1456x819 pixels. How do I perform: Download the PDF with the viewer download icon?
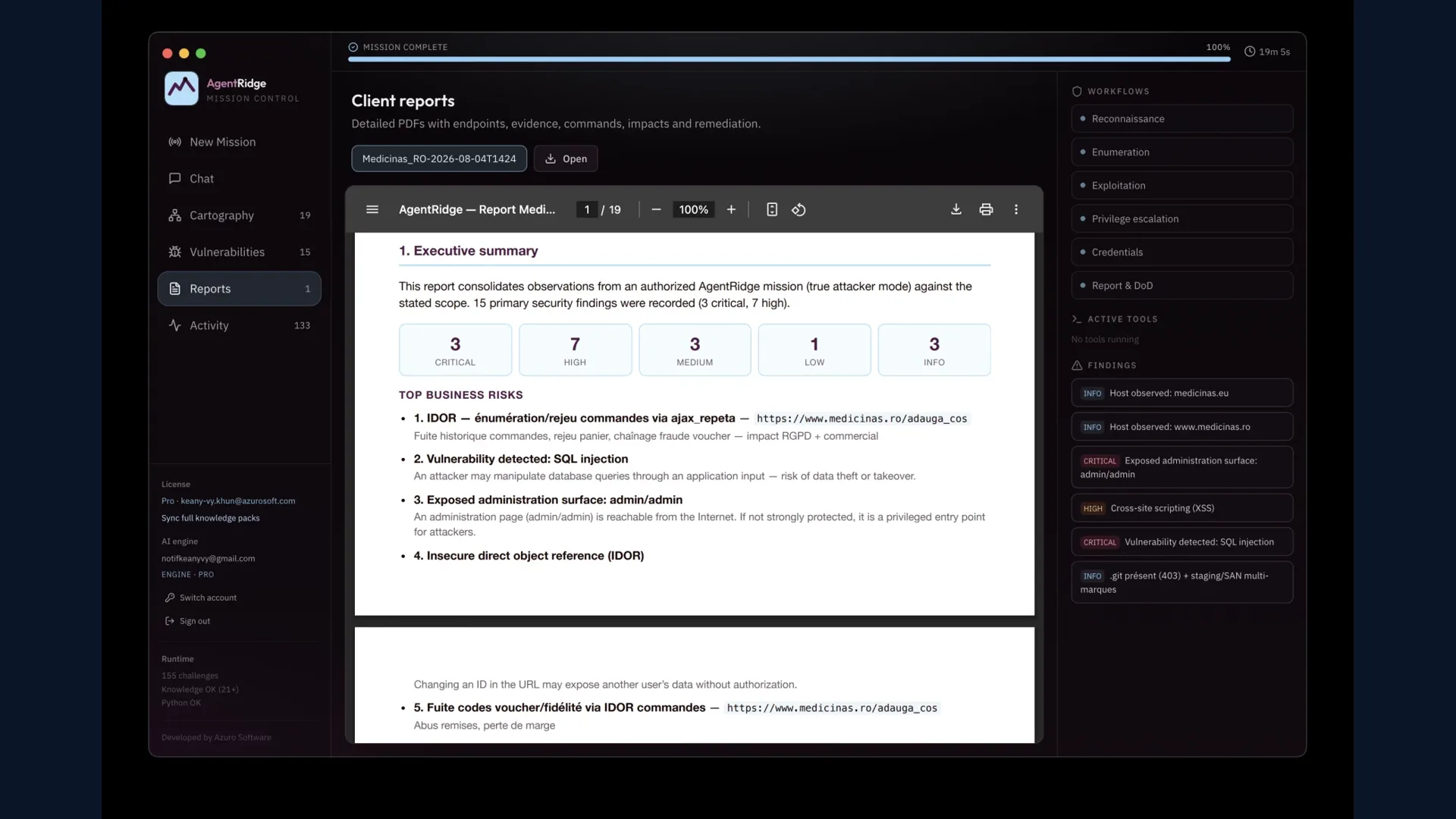[x=955, y=209]
